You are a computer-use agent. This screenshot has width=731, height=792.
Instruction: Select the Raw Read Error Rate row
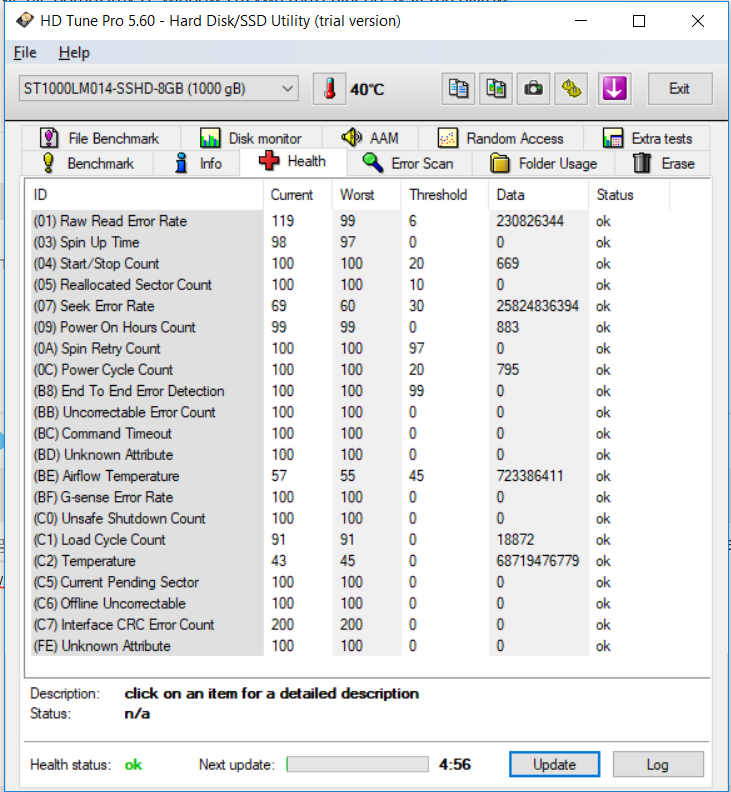tap(350, 221)
